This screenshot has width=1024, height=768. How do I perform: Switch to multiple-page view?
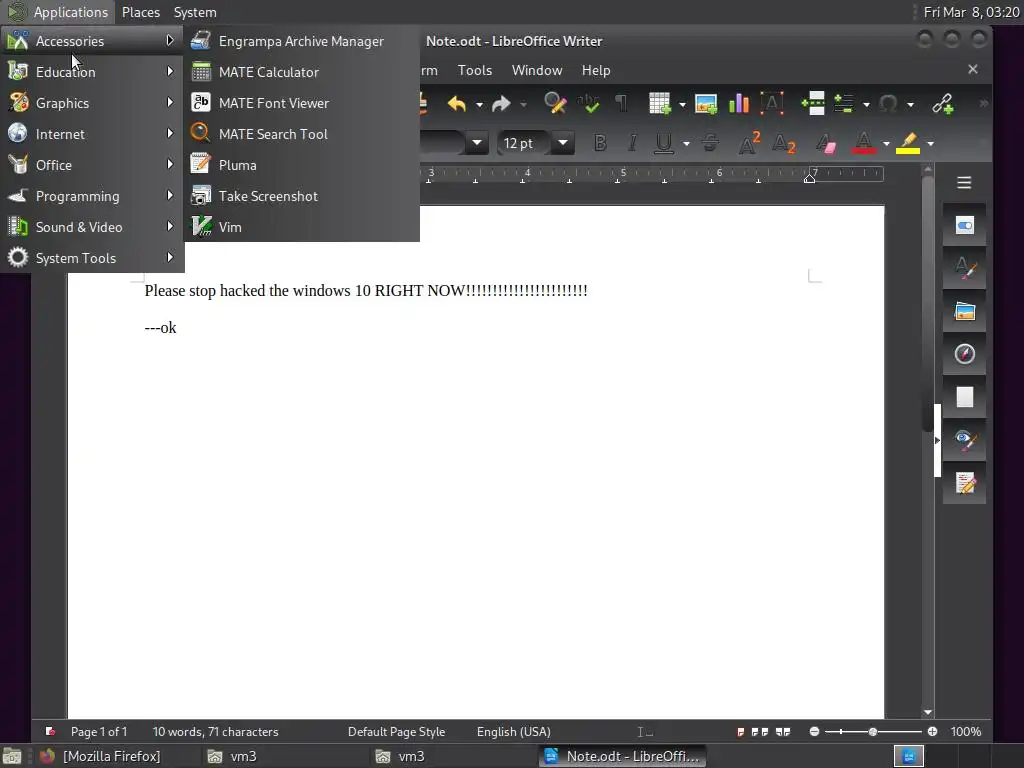[760, 732]
